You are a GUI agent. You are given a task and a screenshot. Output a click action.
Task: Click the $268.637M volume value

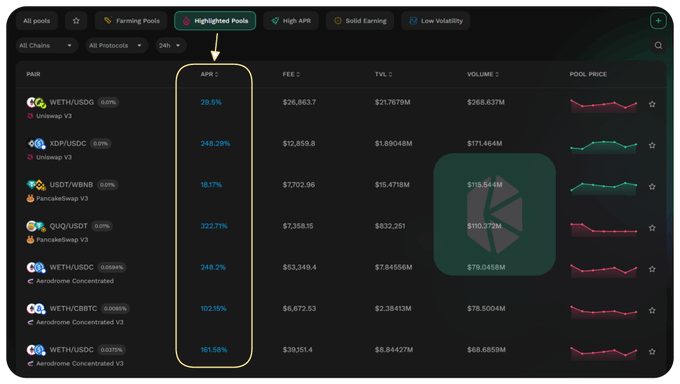click(x=486, y=102)
